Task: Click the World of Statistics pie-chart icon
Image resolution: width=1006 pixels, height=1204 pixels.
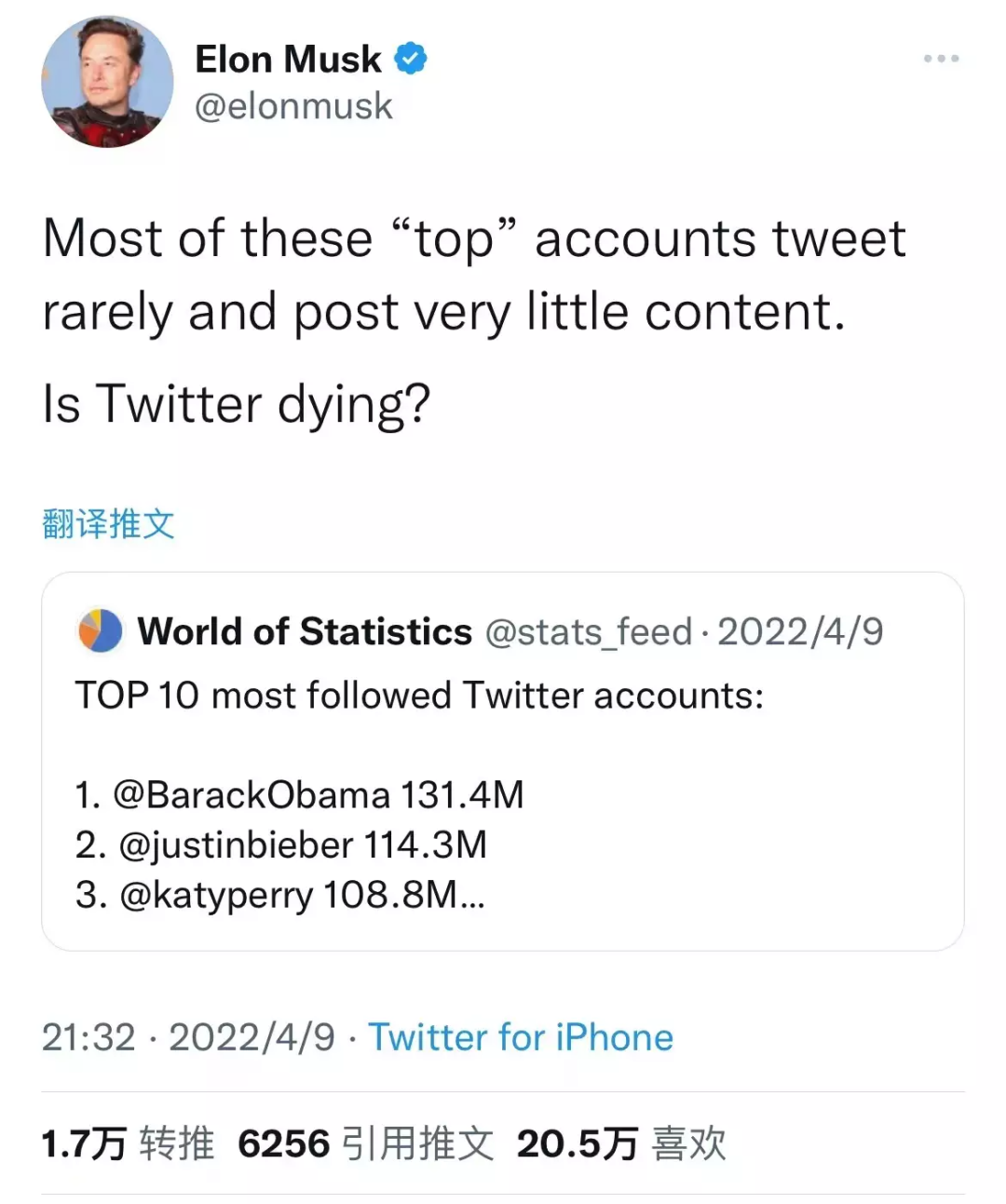Action: point(100,631)
